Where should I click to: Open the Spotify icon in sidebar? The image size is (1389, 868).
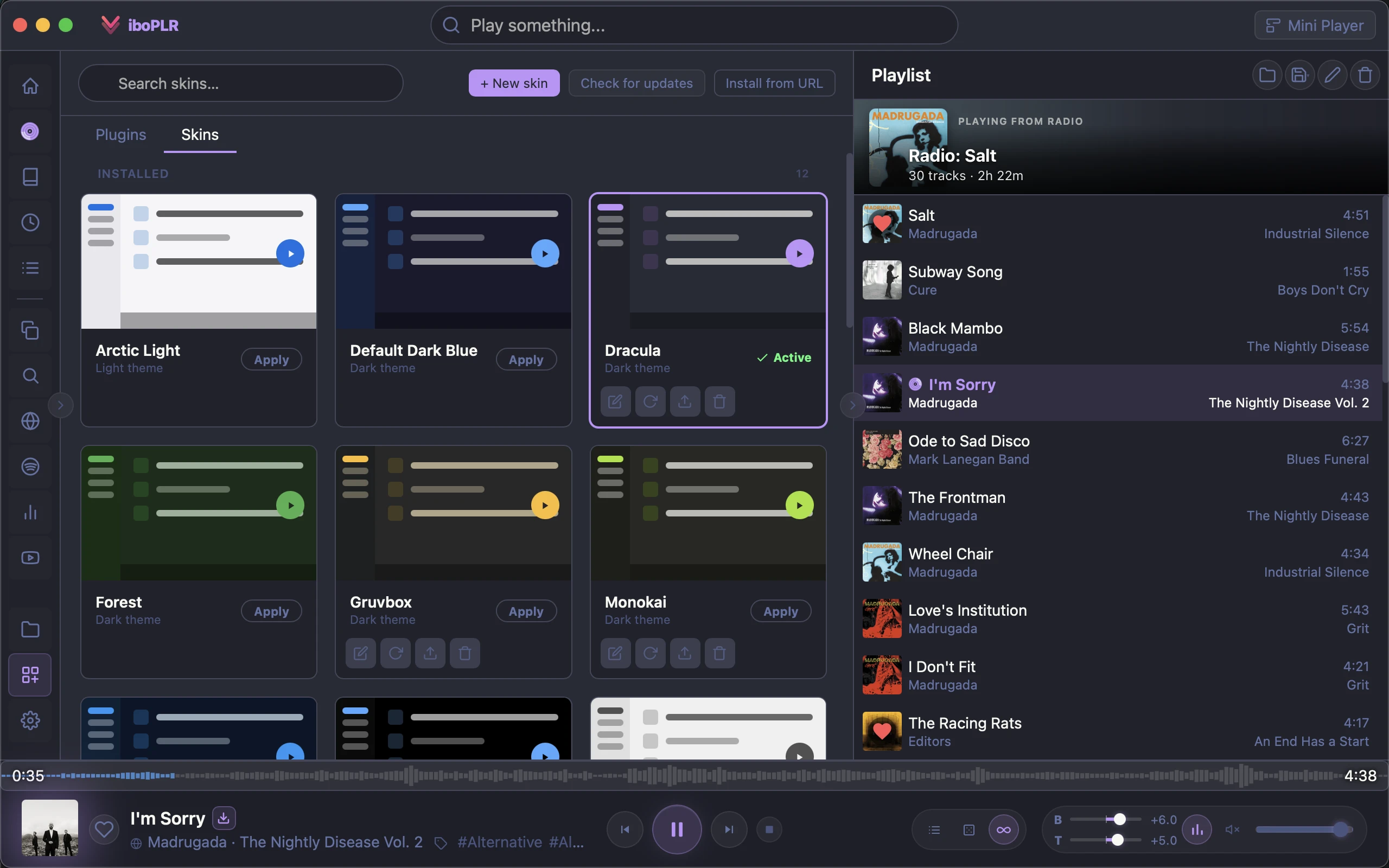pyautogui.click(x=30, y=466)
